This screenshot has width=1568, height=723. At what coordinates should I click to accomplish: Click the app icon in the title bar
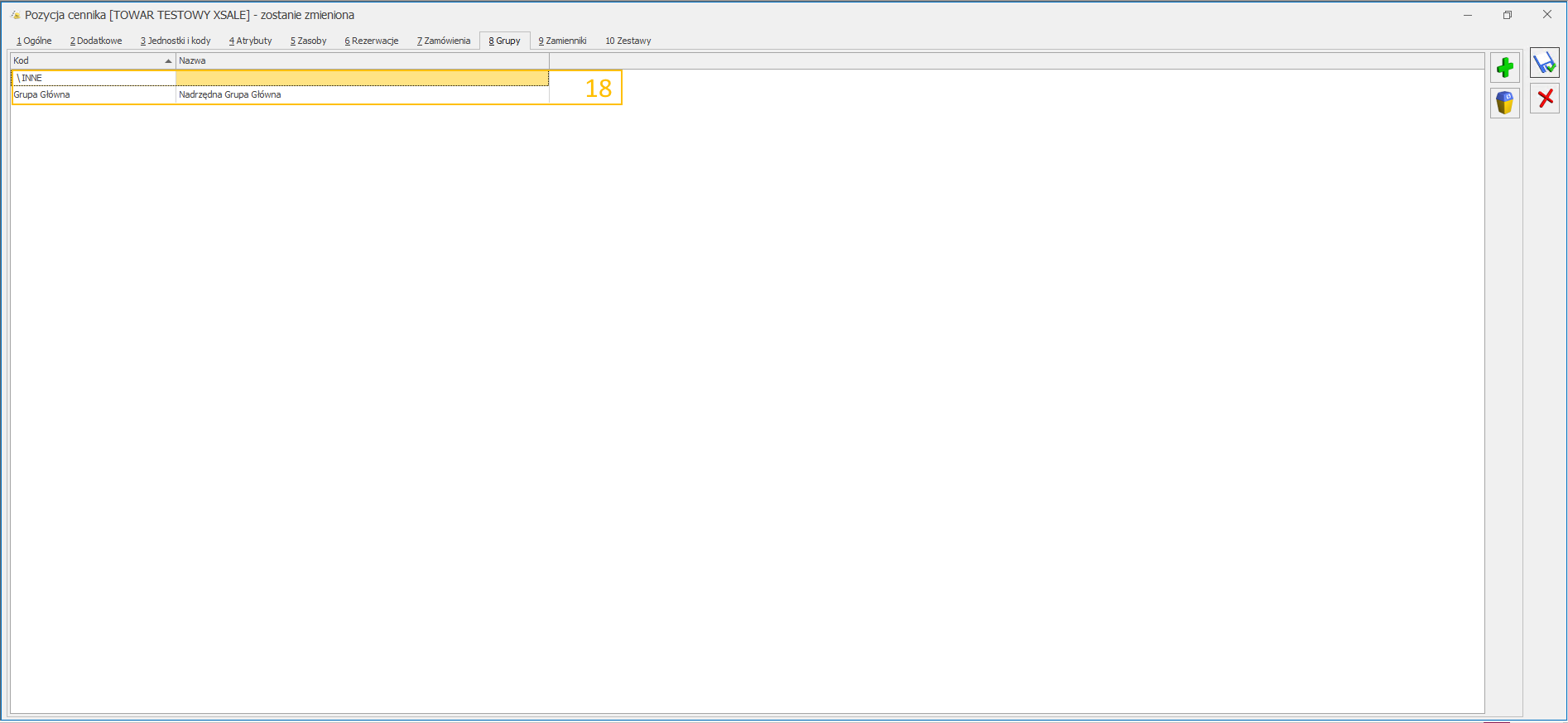click(x=15, y=15)
